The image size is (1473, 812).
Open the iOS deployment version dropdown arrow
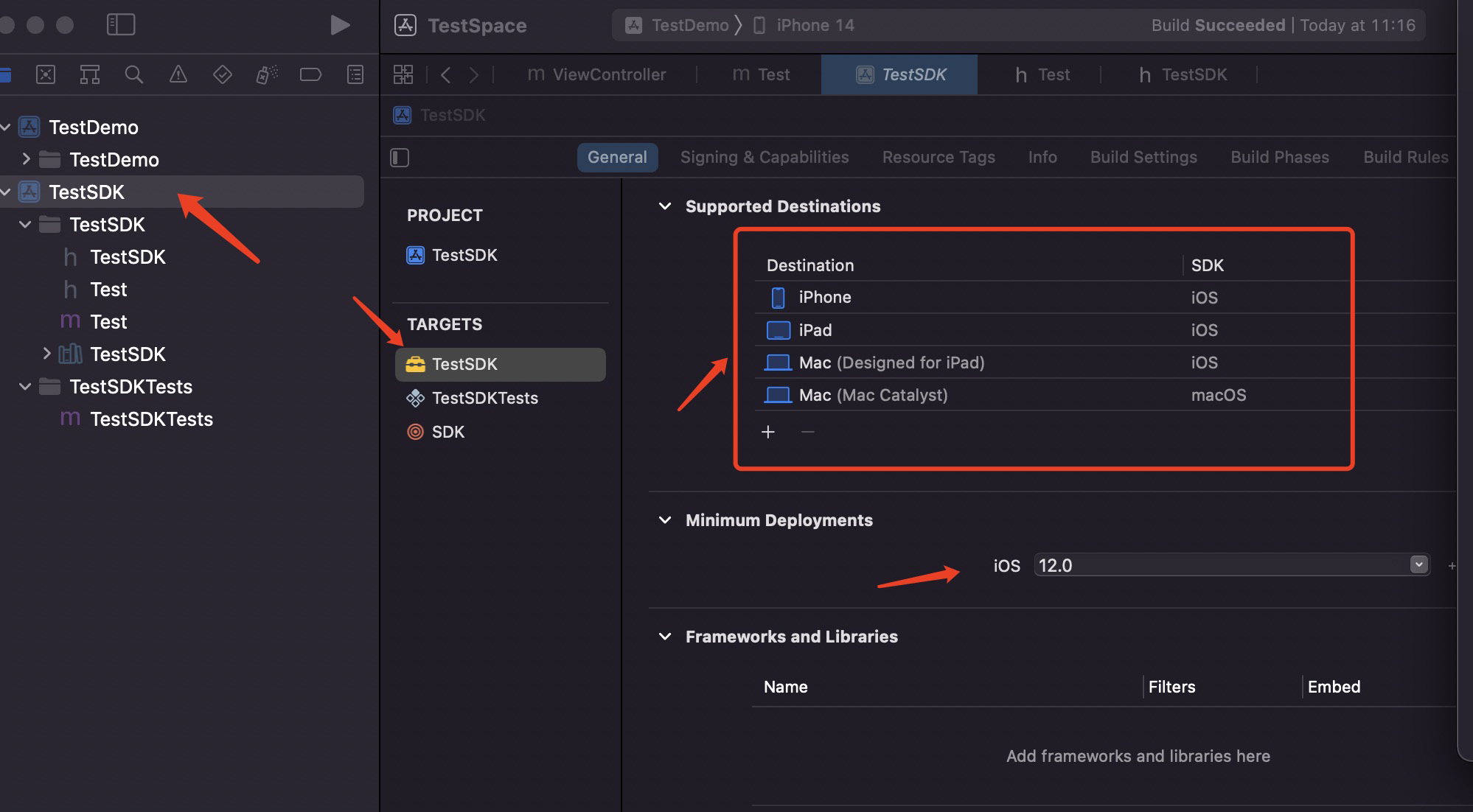click(1418, 565)
